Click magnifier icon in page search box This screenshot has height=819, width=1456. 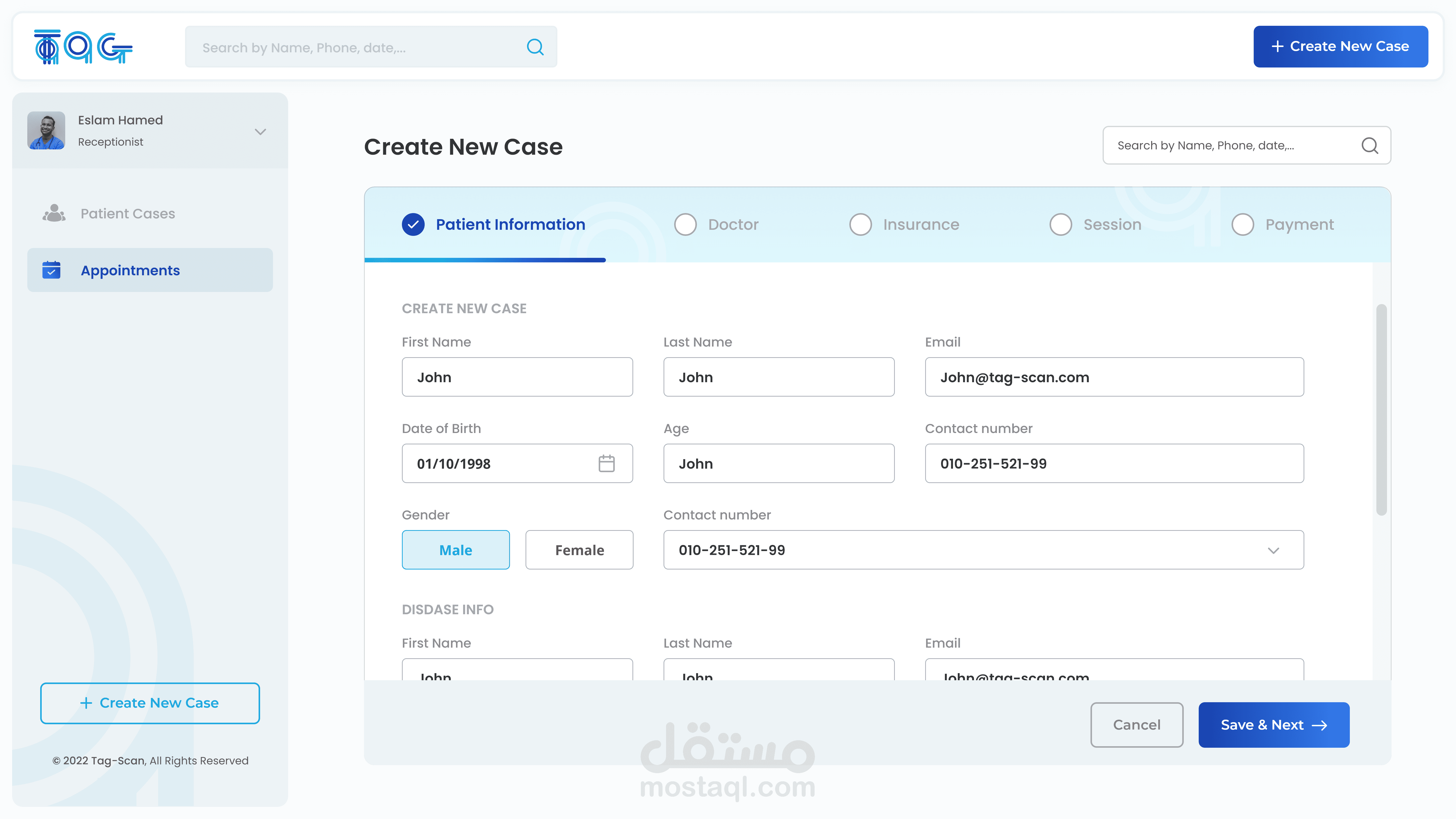(1369, 146)
